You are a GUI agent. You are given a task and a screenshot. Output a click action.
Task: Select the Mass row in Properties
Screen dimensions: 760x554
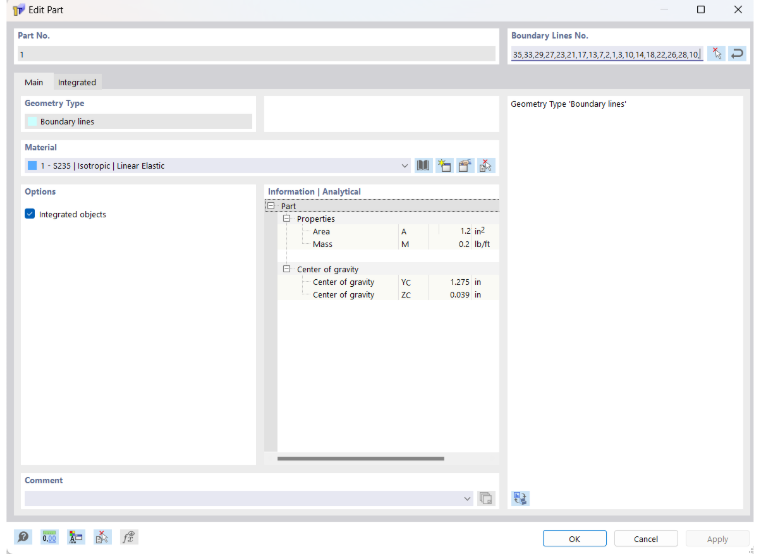[388, 244]
